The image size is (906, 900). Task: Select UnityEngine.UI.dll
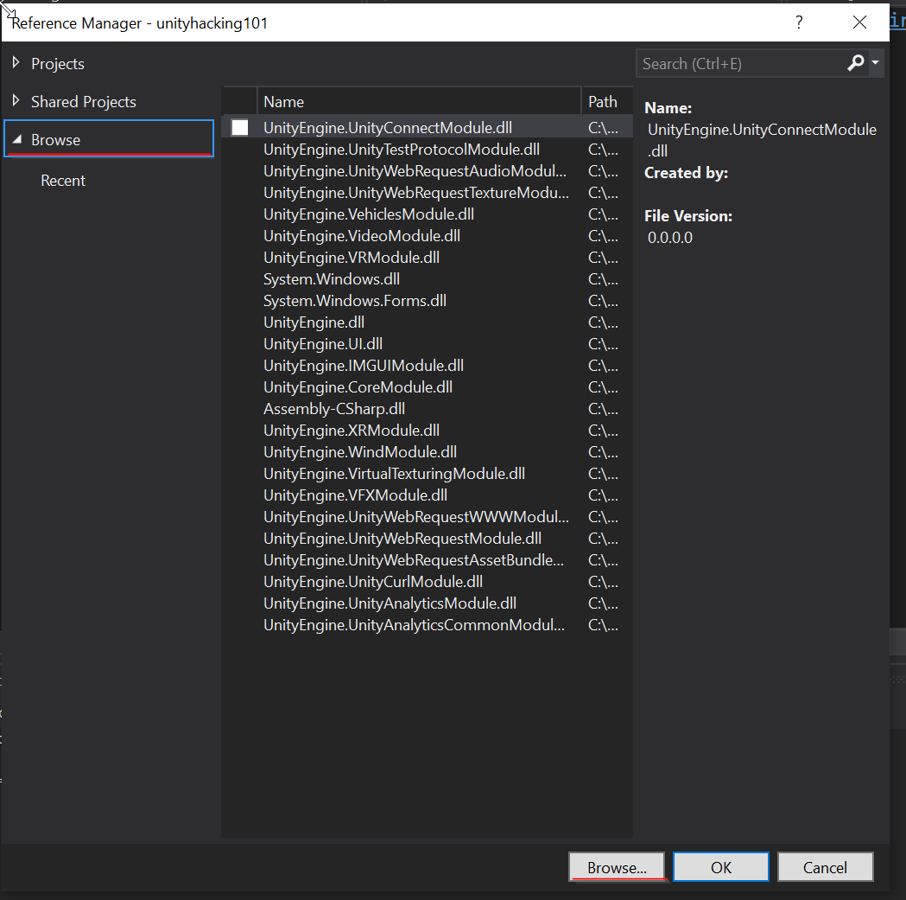pyautogui.click(x=427, y=344)
